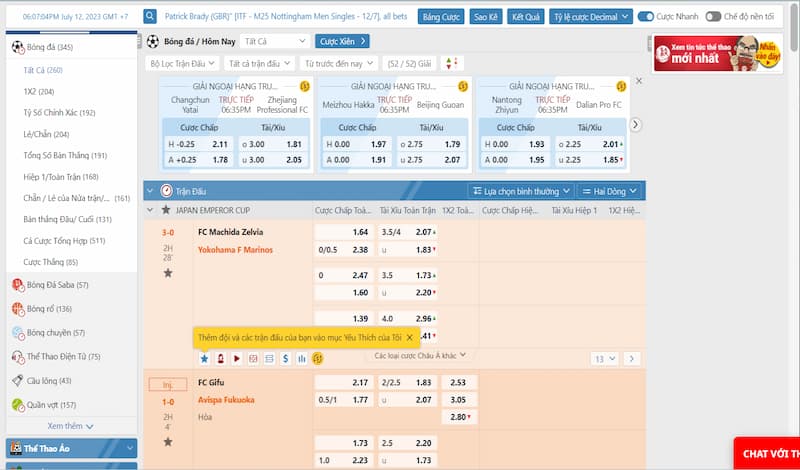800x470 pixels.
Task: Toggle the Chế độ nền tối dark mode
Action: pos(712,17)
